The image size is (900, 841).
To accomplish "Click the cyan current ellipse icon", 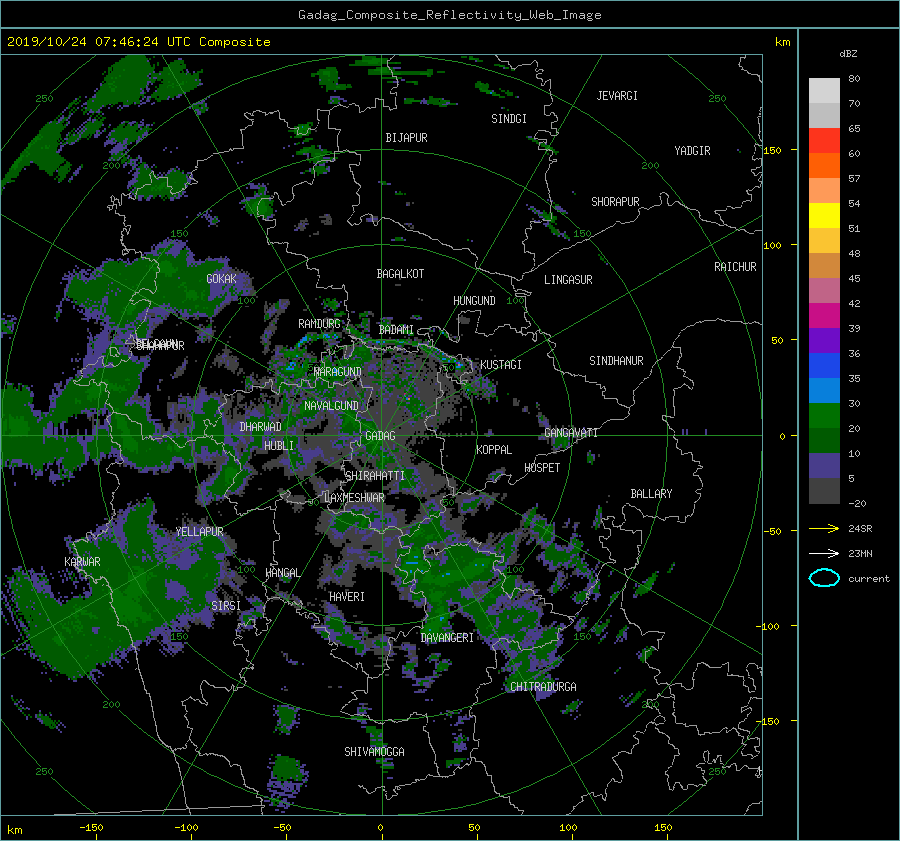I will [x=824, y=578].
